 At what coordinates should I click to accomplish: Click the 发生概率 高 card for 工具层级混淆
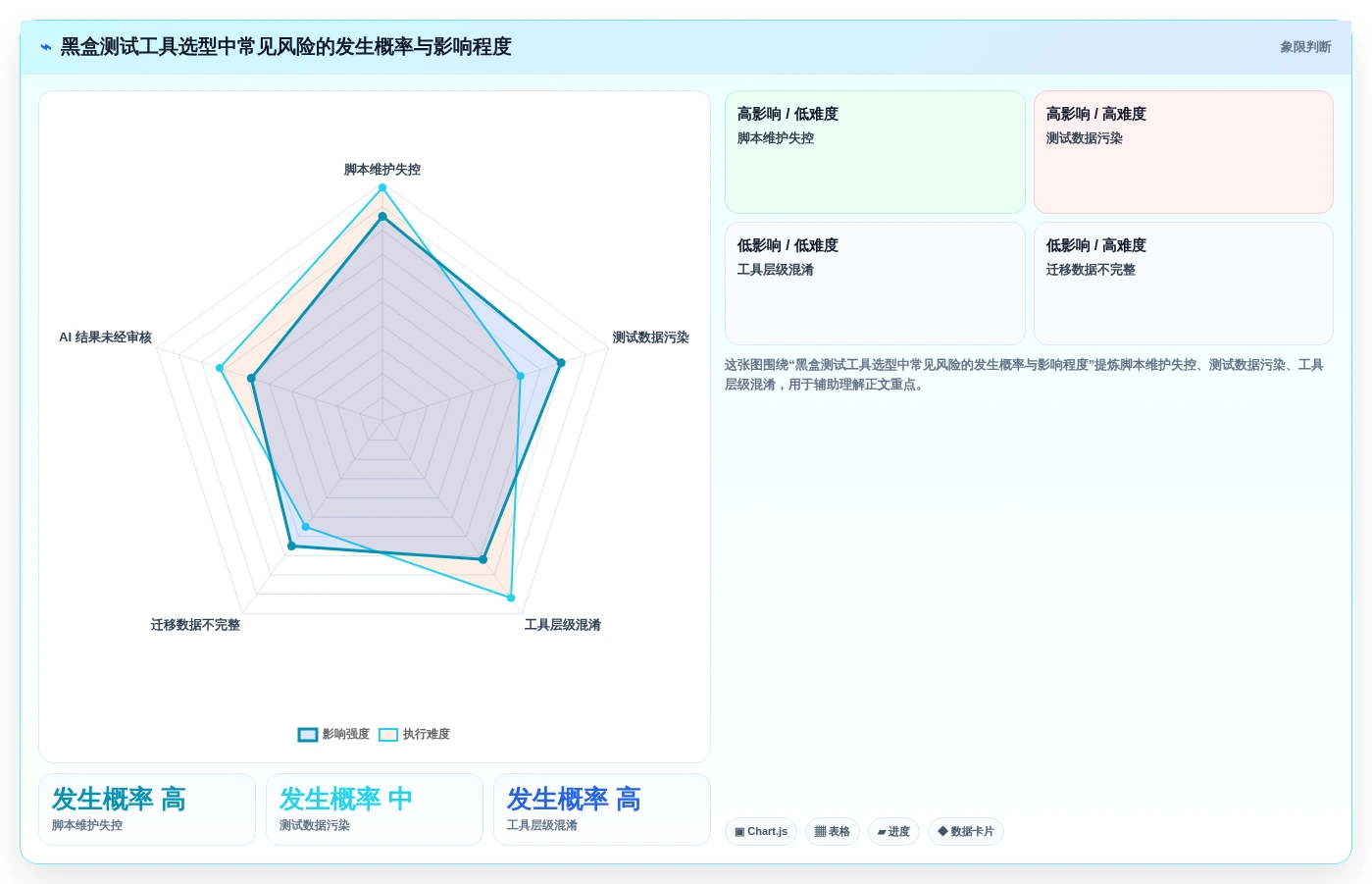(602, 809)
